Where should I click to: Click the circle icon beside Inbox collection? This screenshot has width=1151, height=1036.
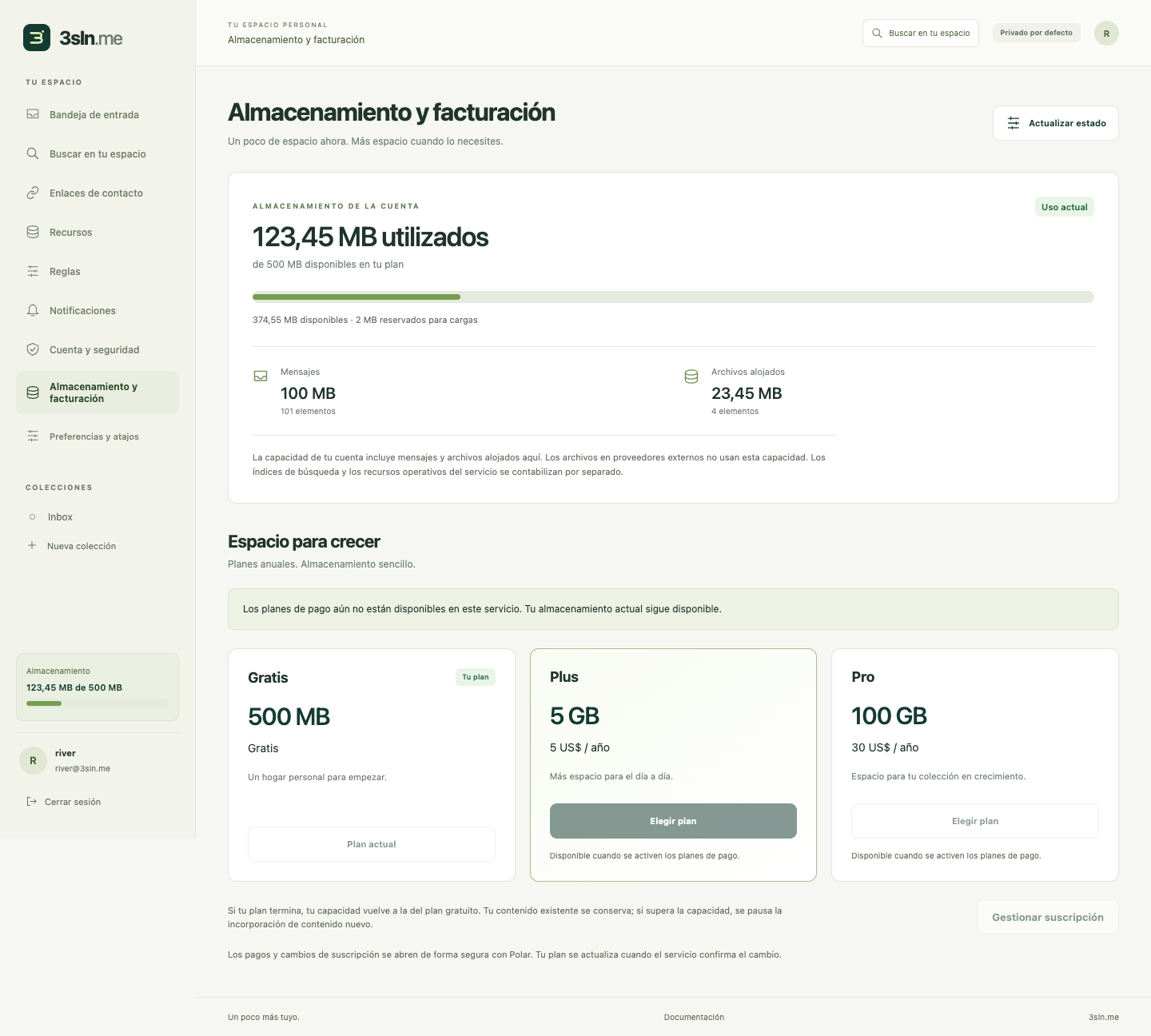coord(32,517)
